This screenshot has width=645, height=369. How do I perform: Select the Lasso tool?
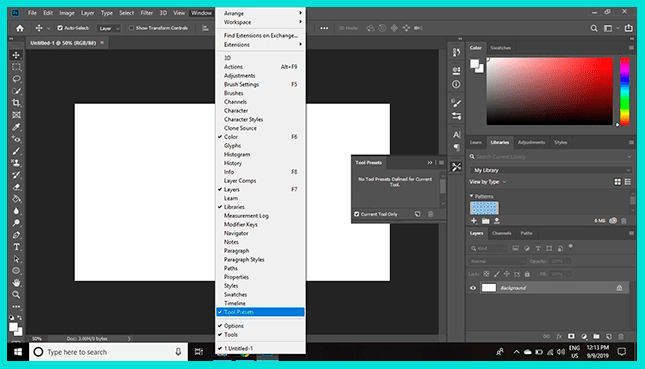point(16,79)
